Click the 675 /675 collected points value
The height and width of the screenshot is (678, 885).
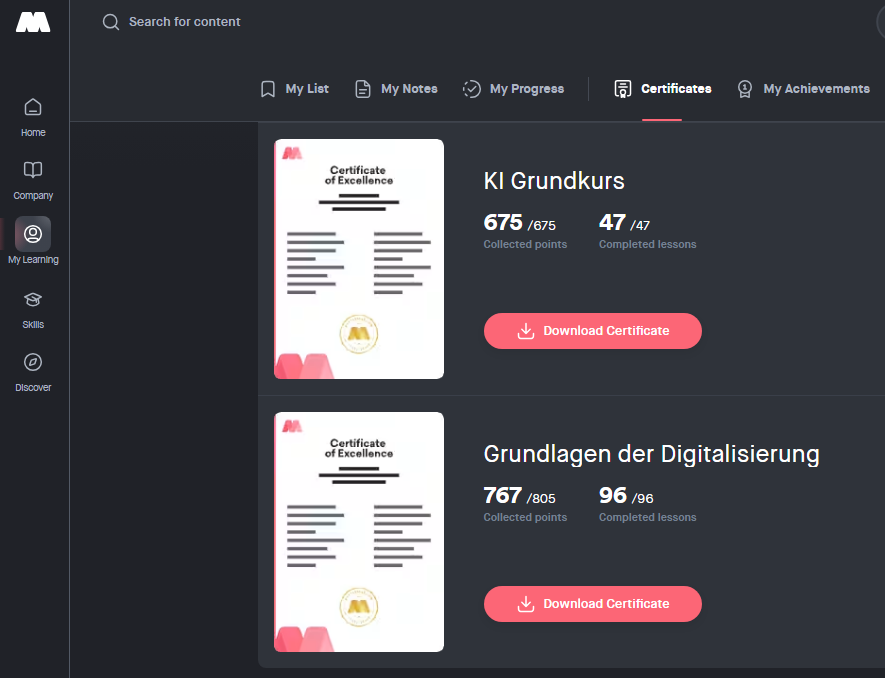[x=520, y=222]
